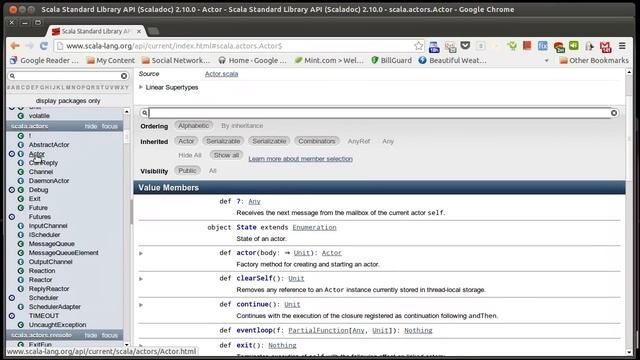Click the left sidebar search field
The height and width of the screenshot is (360, 640).
click(x=68, y=76)
